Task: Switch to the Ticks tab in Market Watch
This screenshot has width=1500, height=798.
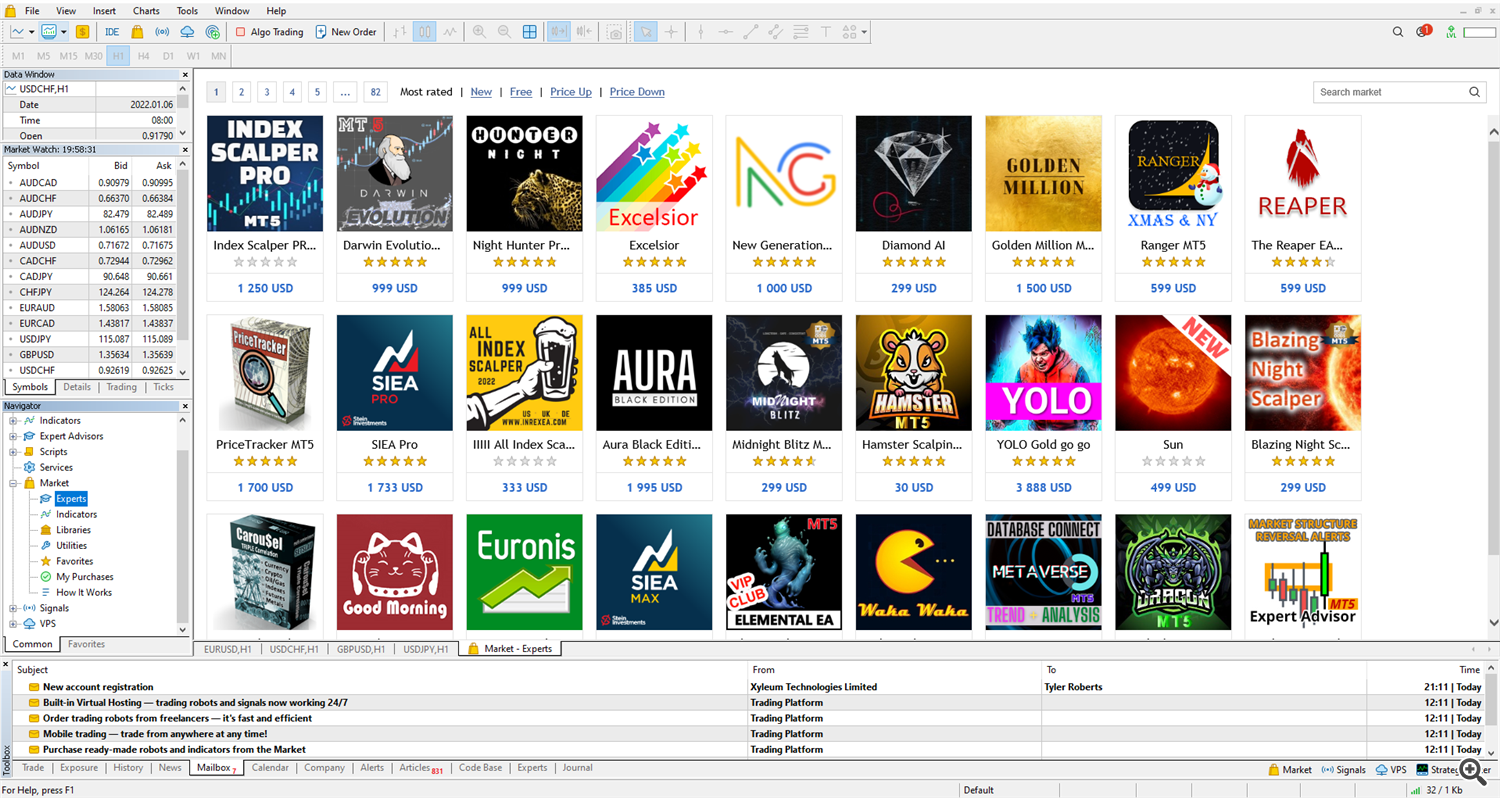Action: [163, 387]
